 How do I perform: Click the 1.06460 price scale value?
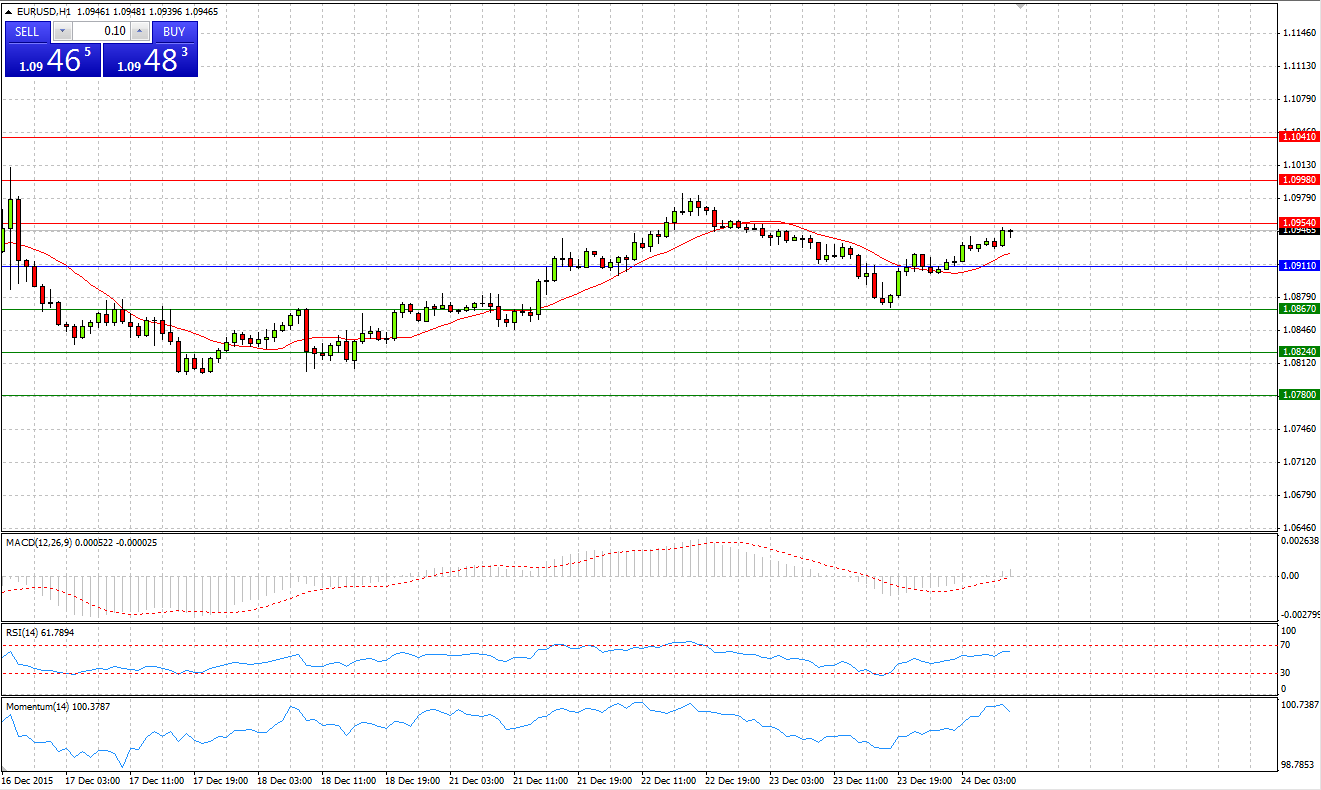(1299, 527)
